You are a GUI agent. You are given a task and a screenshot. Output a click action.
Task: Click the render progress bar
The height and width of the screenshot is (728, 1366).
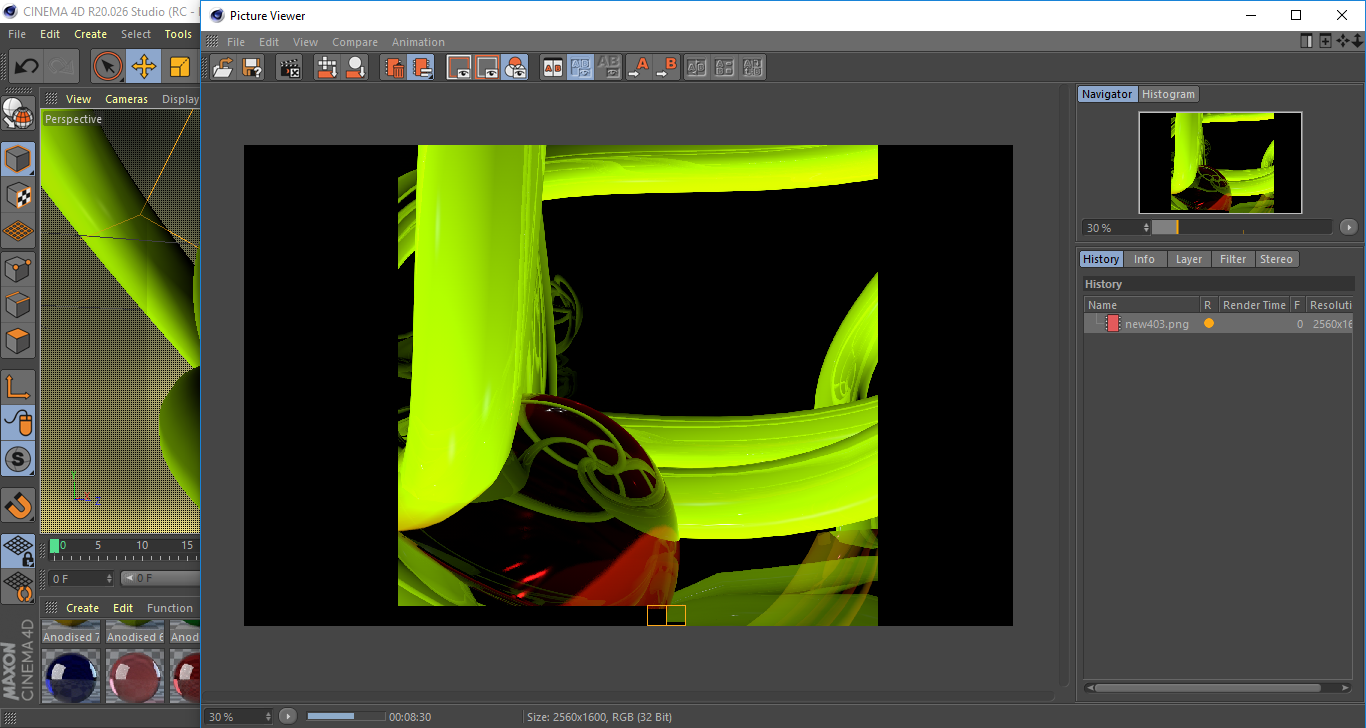[x=346, y=716]
